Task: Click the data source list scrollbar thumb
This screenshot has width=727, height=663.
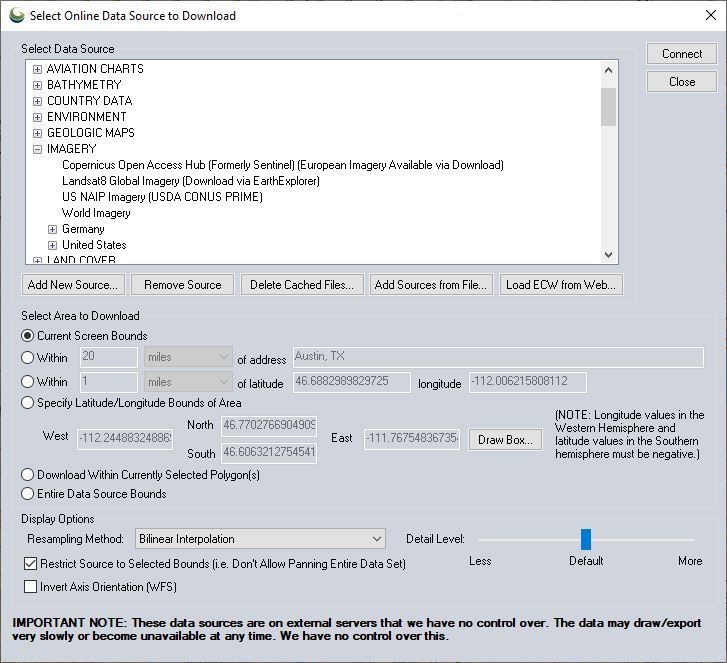Action: [x=608, y=107]
